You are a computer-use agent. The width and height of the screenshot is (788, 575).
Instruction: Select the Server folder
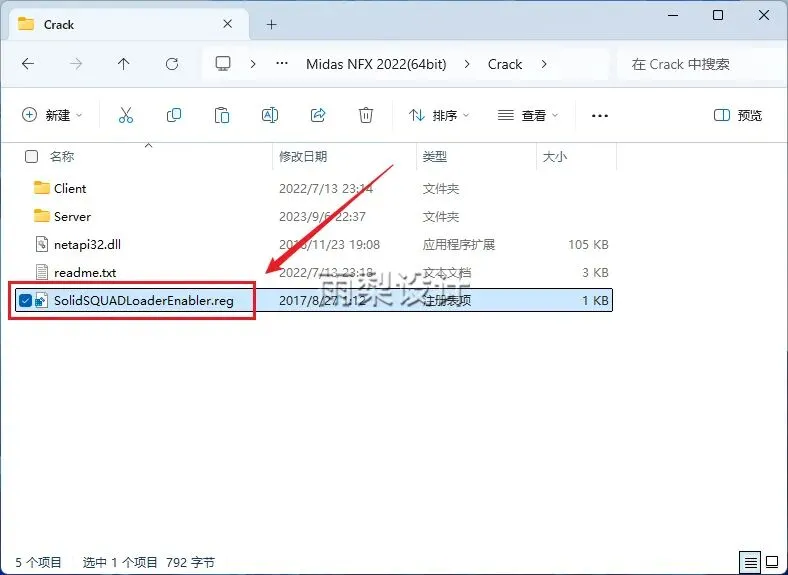(x=72, y=216)
